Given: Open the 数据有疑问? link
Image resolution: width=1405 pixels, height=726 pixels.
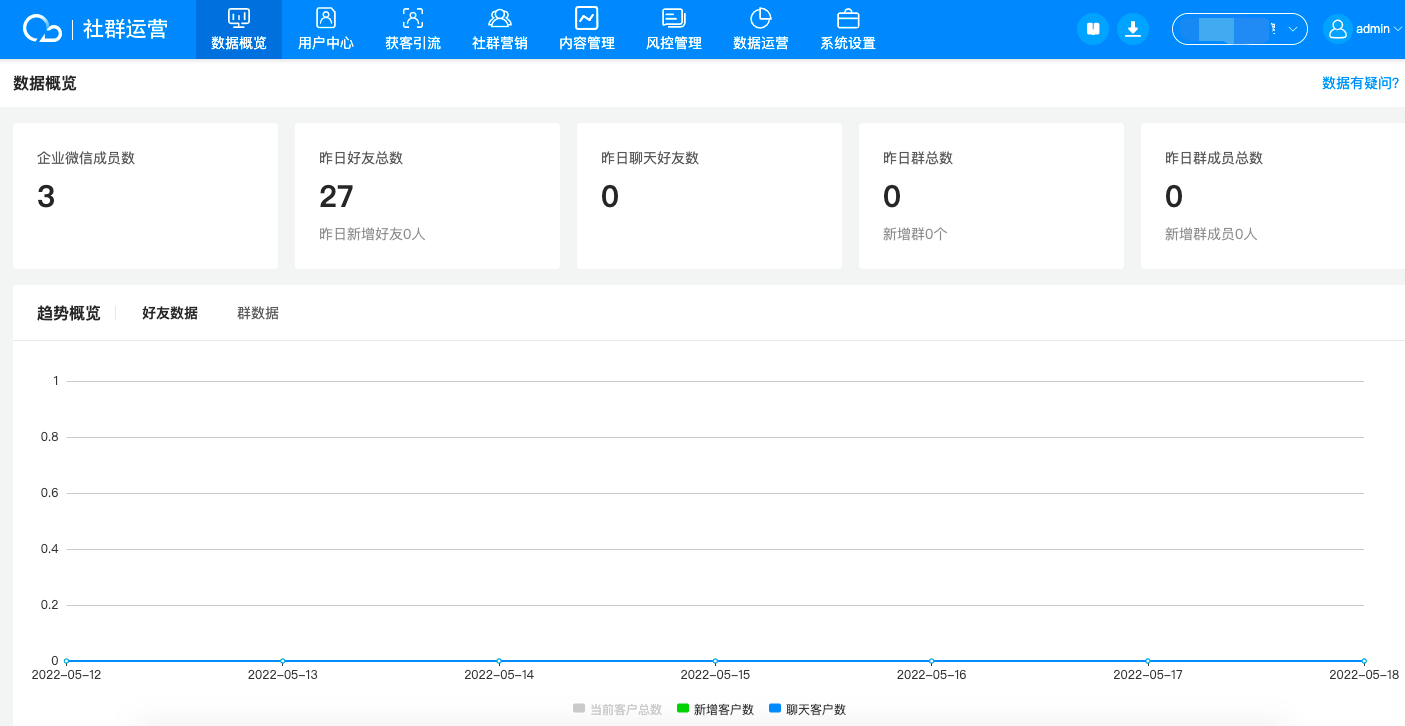Looking at the screenshot, I should click(1360, 83).
